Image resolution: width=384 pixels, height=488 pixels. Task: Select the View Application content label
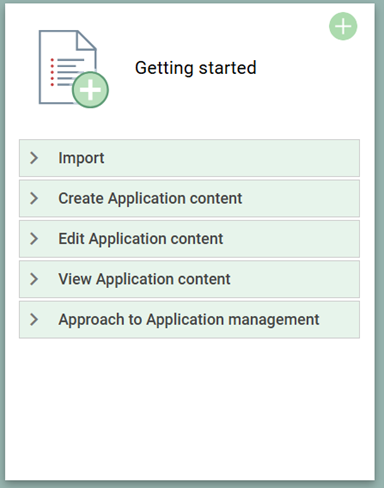(144, 279)
